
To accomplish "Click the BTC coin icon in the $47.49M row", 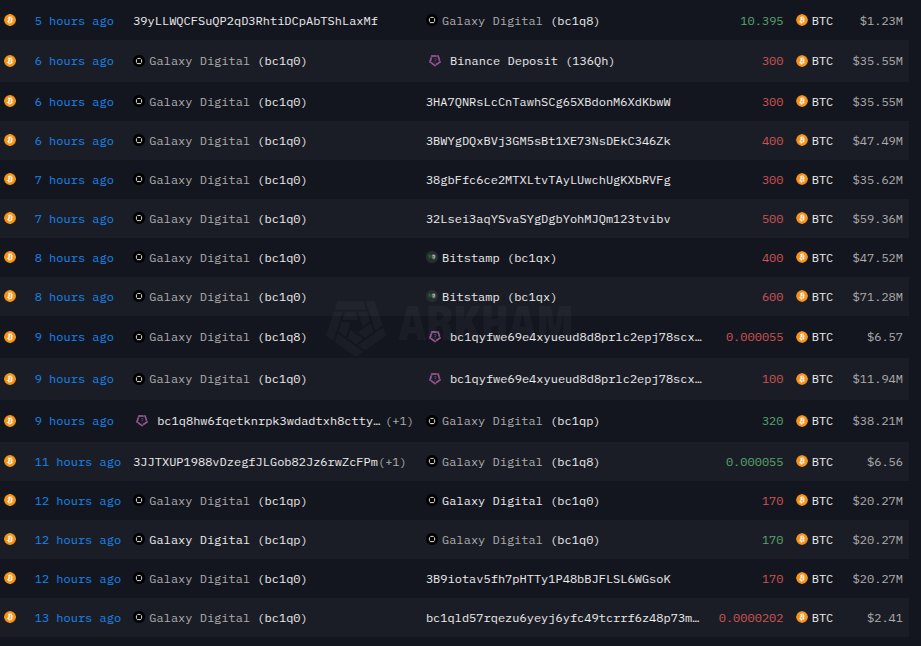I will (x=802, y=140).
